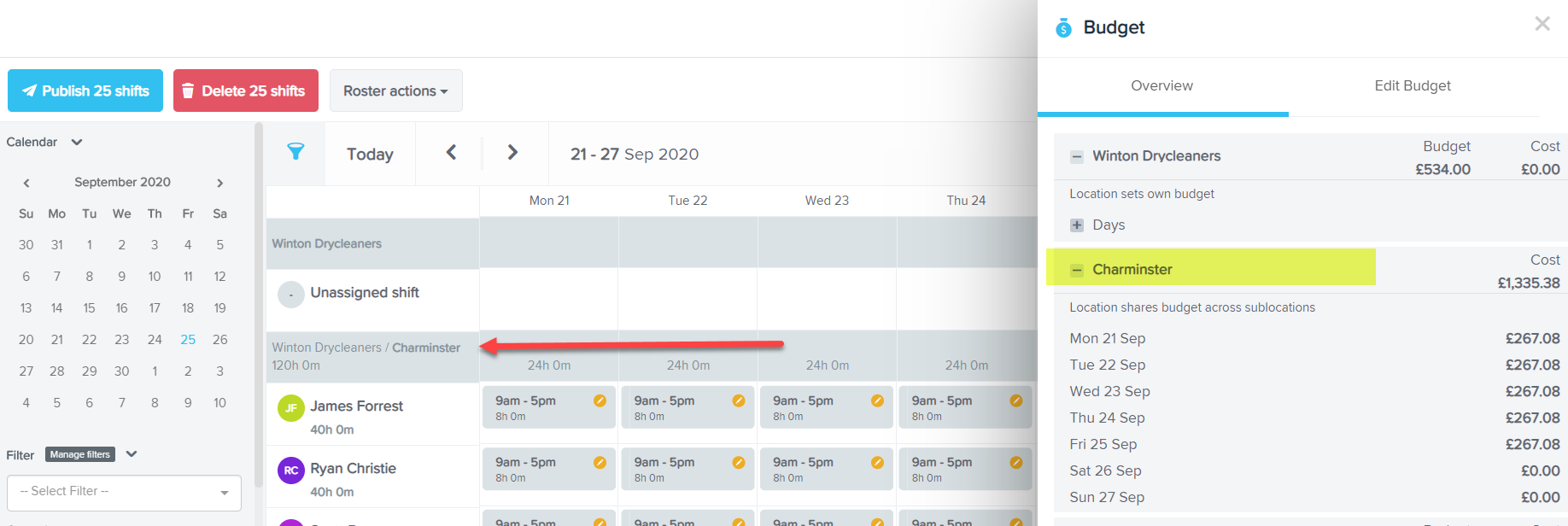Image resolution: width=1568 pixels, height=526 pixels.
Task: Switch to the Edit Budget tab
Action: tap(1413, 86)
